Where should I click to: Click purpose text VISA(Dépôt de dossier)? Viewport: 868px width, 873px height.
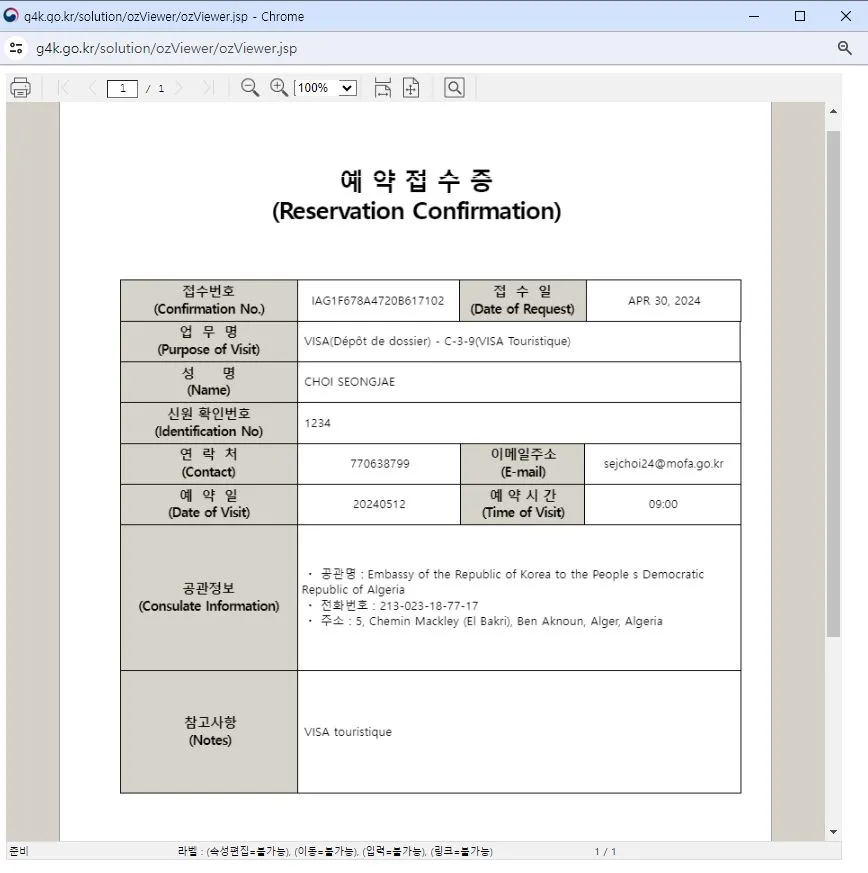[367, 341]
